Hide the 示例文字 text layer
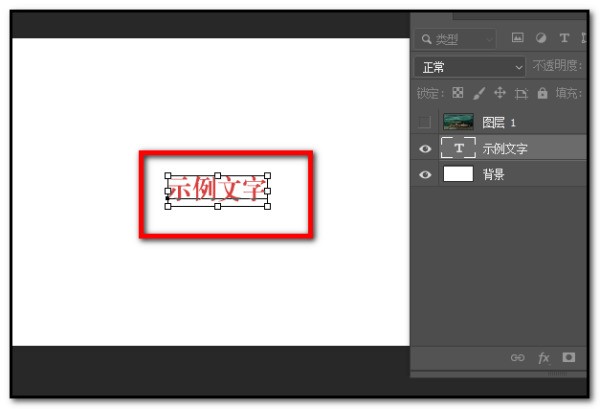Screen dimensions: 600x409 [425, 148]
